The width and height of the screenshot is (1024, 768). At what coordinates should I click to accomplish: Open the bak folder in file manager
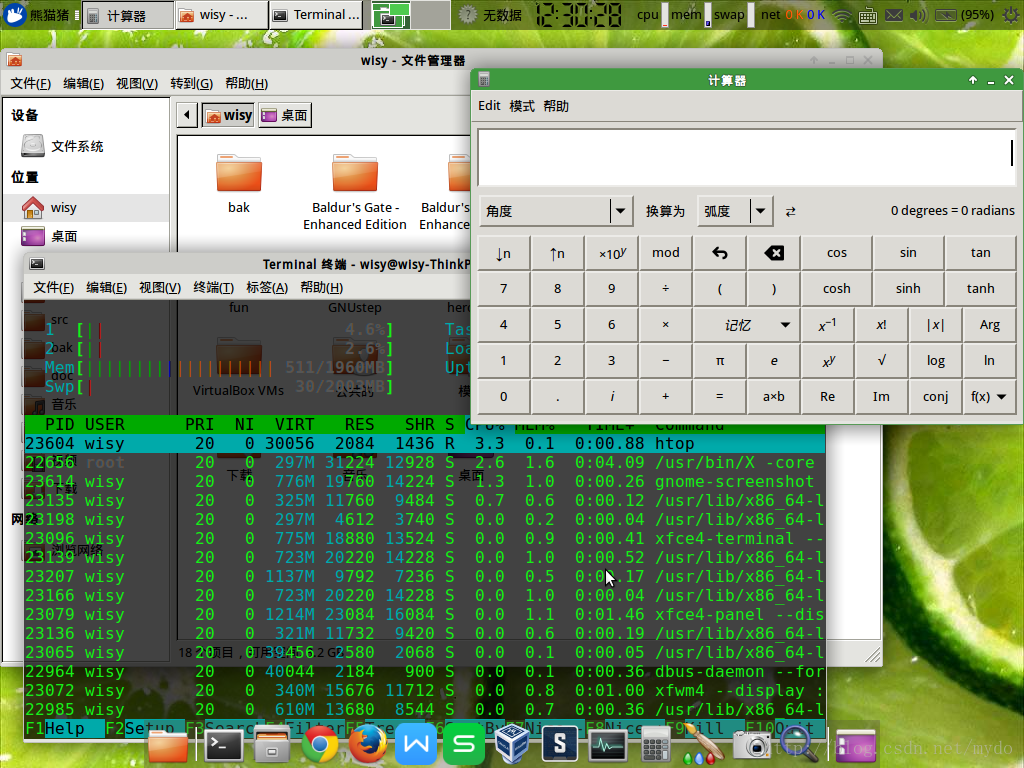(x=239, y=183)
